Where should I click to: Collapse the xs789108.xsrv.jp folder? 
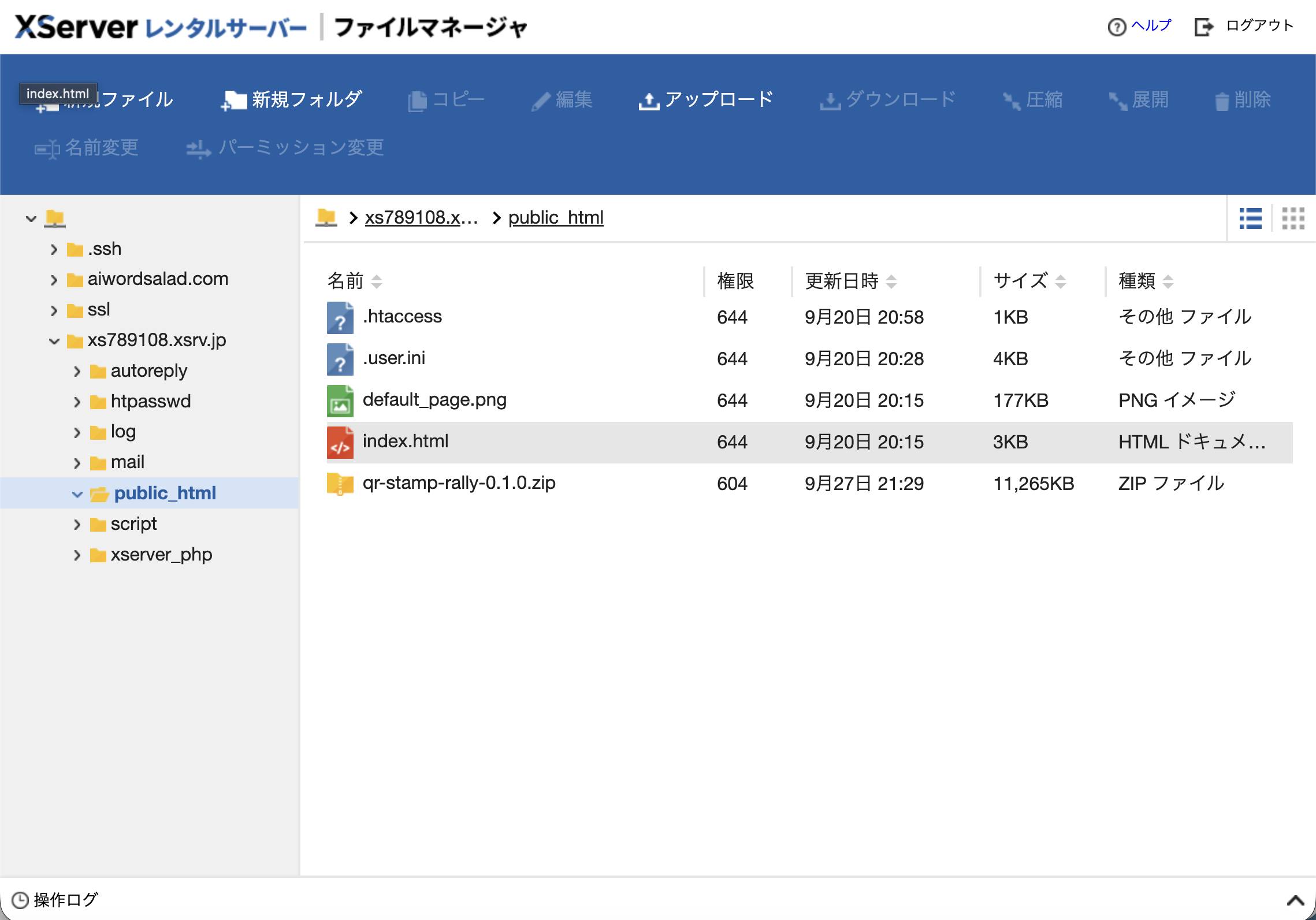pyautogui.click(x=54, y=341)
